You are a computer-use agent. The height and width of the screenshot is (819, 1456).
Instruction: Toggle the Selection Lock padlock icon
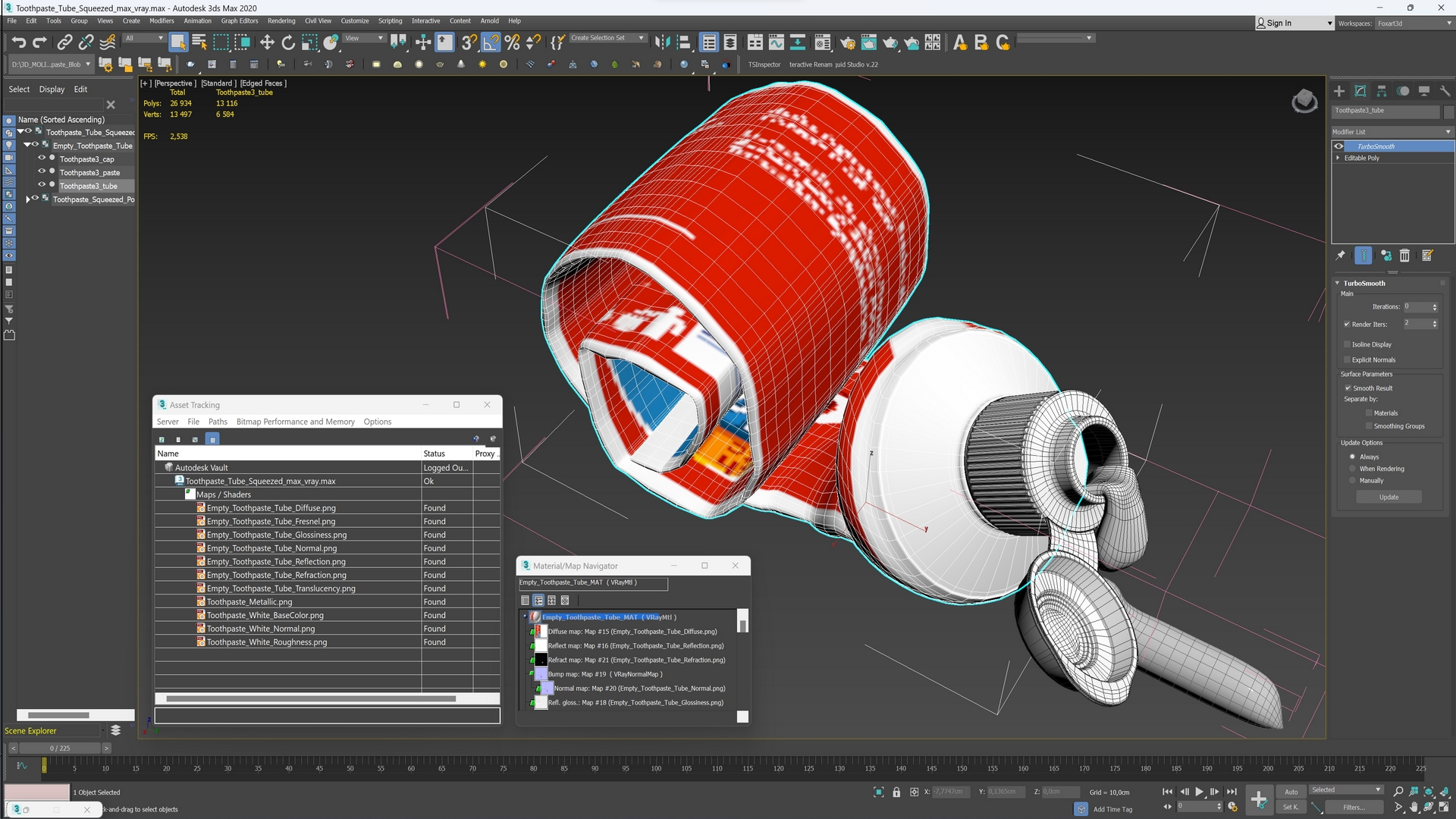[896, 792]
